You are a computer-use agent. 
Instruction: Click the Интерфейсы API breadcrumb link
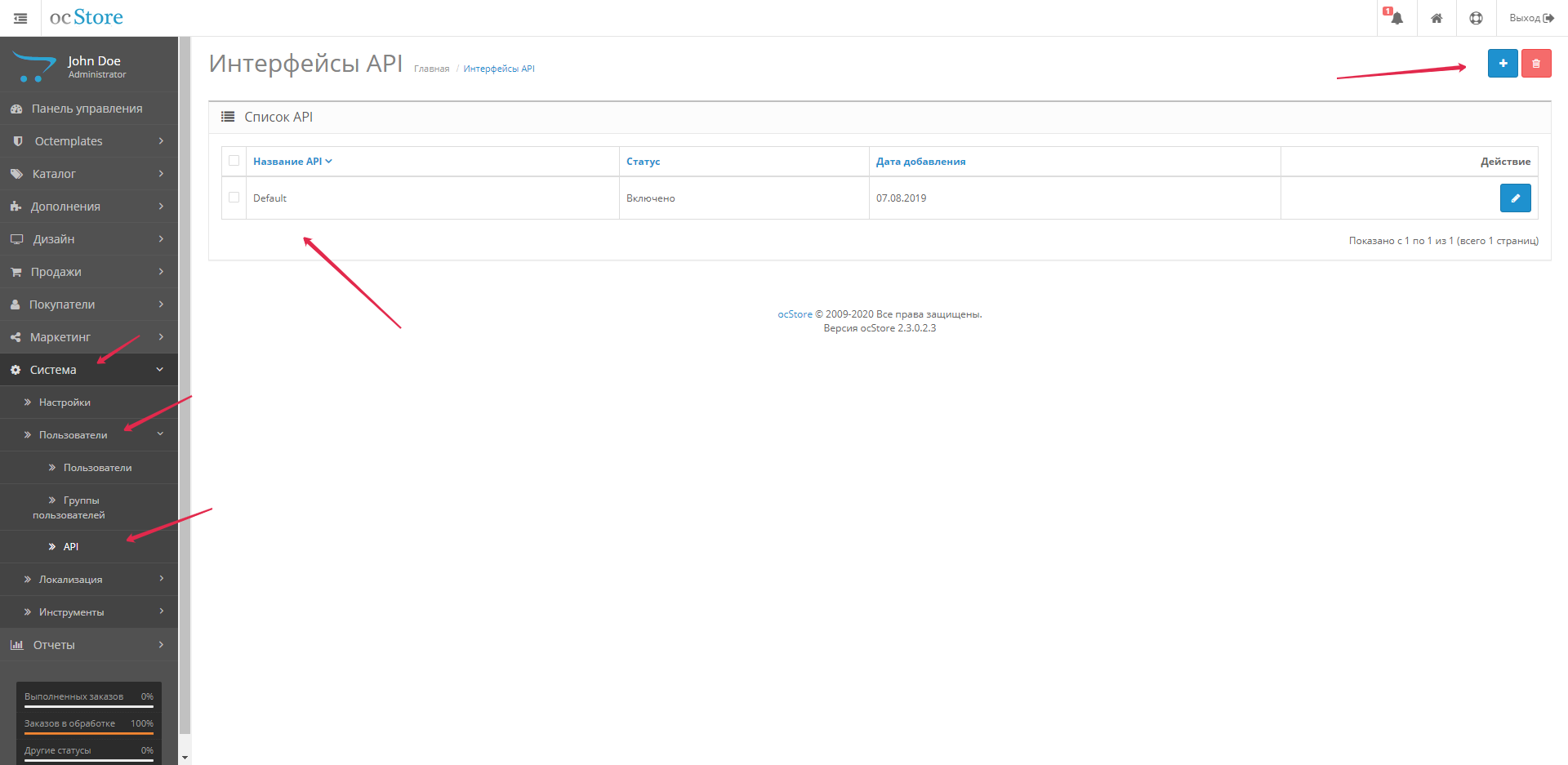click(499, 69)
